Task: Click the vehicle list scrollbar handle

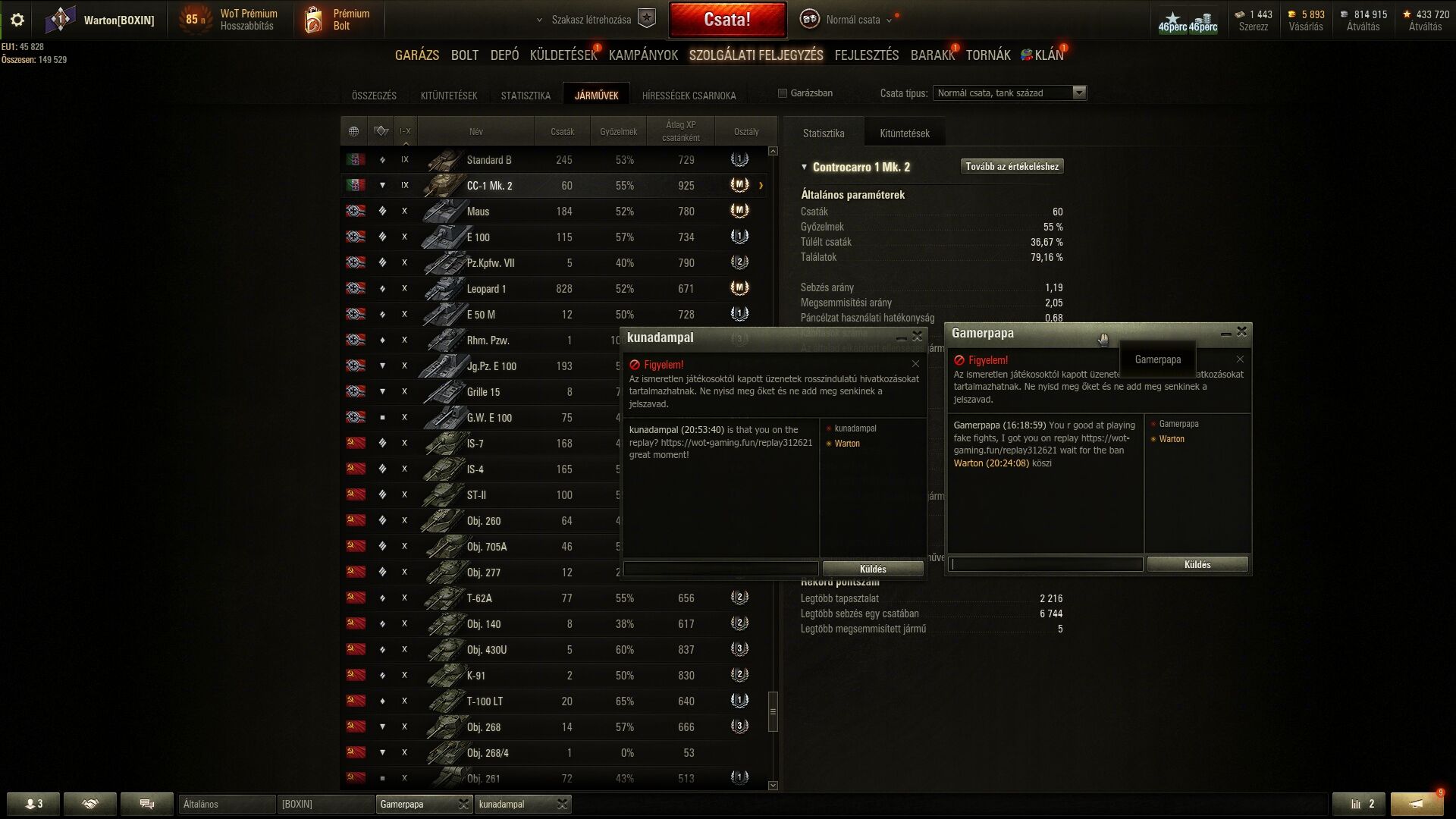Action: coord(773,711)
